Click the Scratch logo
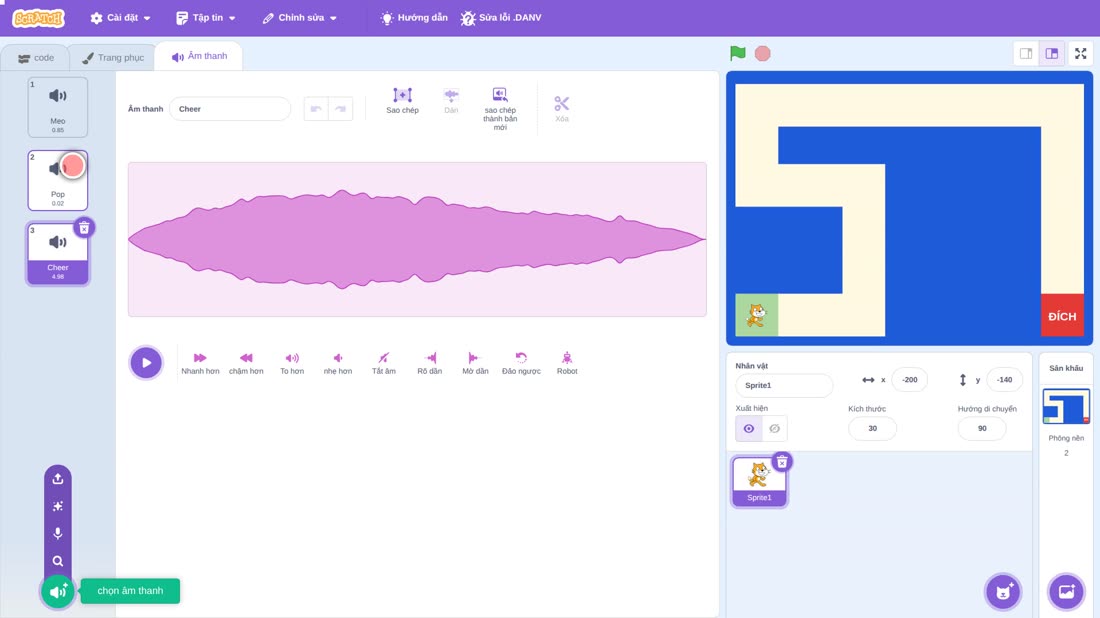1100x618 pixels. [39, 18]
